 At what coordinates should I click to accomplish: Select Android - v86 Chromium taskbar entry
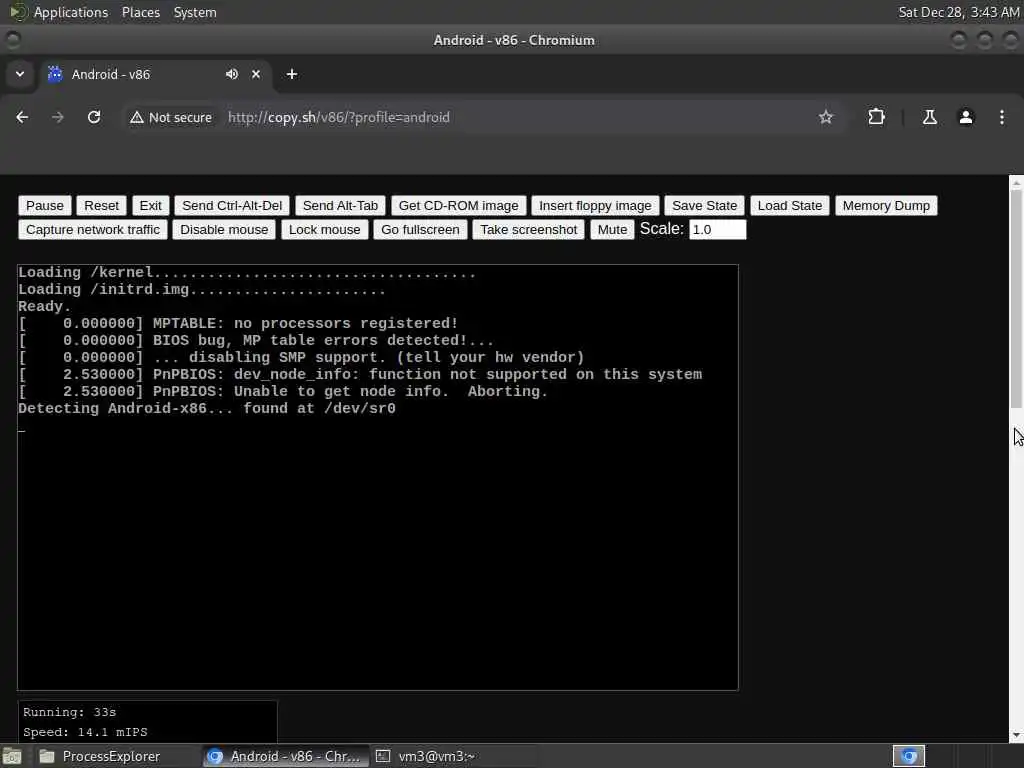coord(285,756)
